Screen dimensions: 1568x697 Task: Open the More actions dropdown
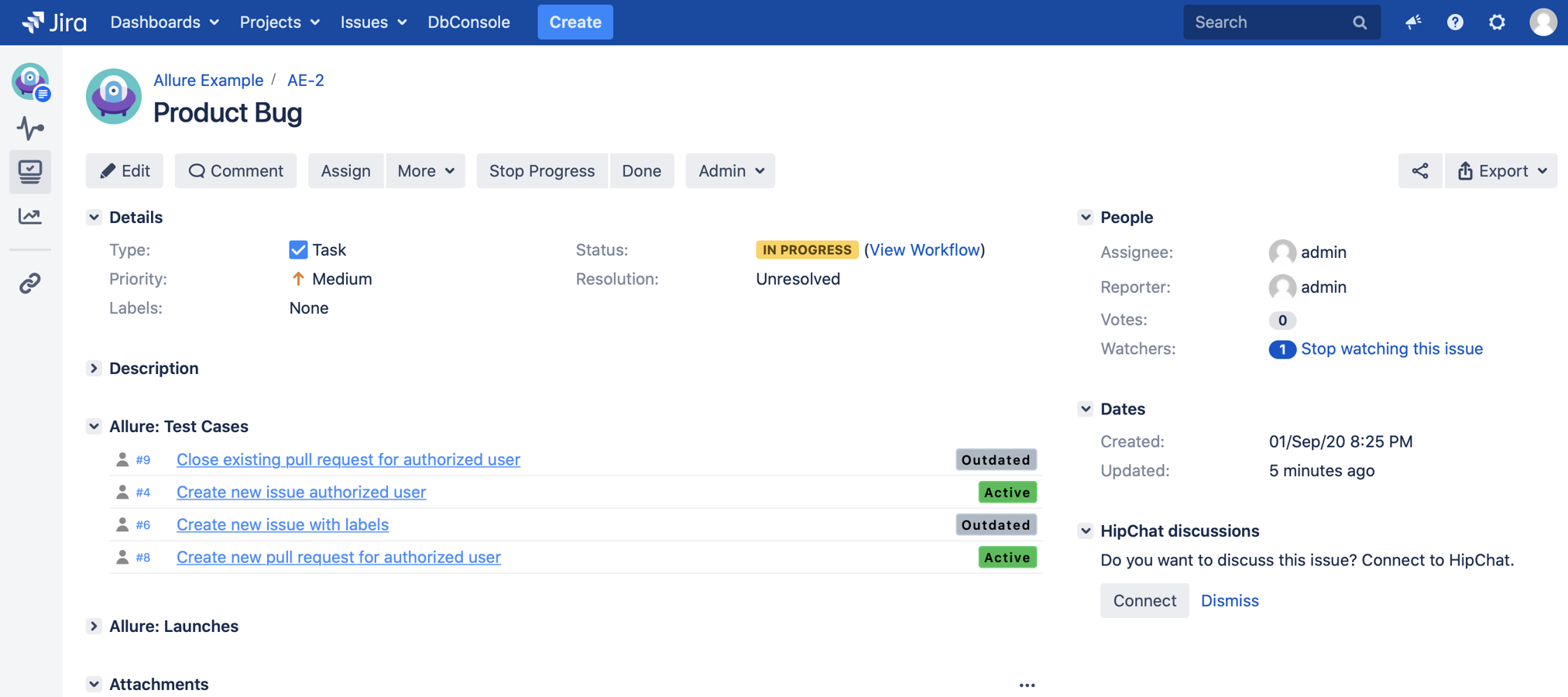425,171
